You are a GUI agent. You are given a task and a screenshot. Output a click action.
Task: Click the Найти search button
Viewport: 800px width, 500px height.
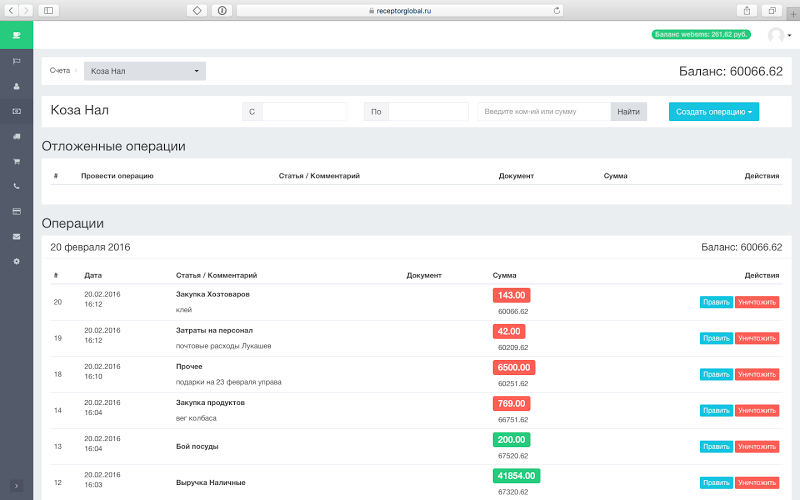[629, 111]
